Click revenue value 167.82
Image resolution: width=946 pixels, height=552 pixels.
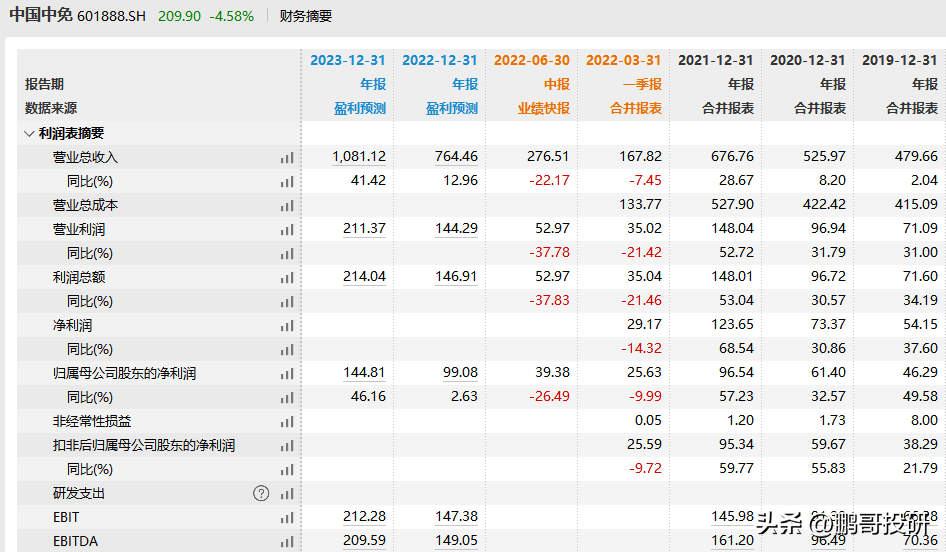640,157
